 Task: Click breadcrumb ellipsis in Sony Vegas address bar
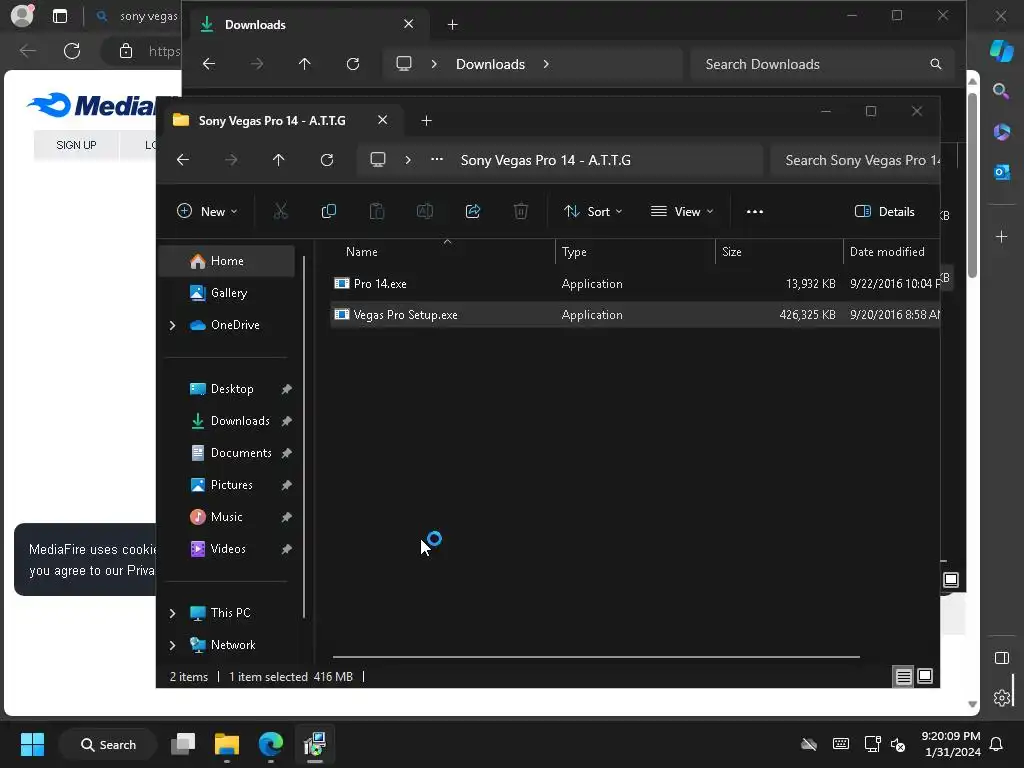tap(437, 159)
